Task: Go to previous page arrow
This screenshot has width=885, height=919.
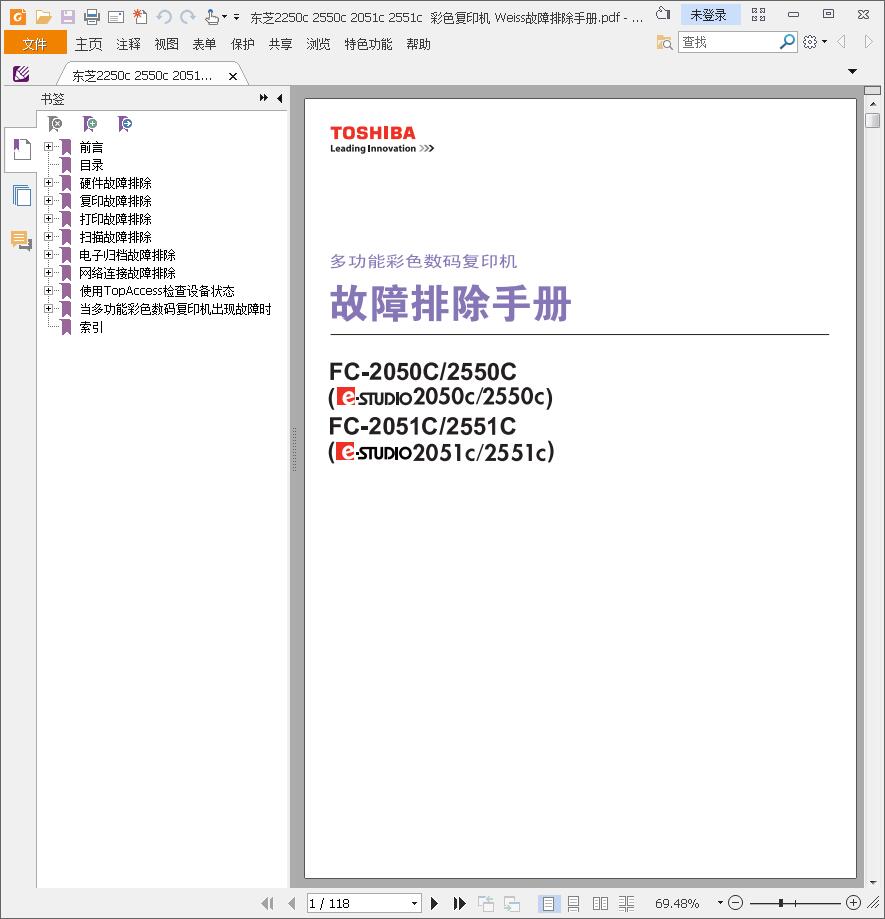Action: (291, 903)
